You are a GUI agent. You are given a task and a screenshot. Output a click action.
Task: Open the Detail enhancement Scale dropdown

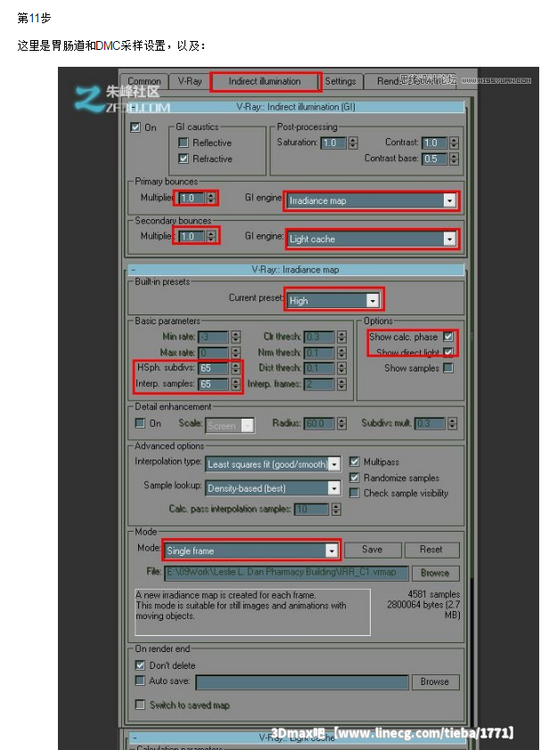tap(230, 425)
